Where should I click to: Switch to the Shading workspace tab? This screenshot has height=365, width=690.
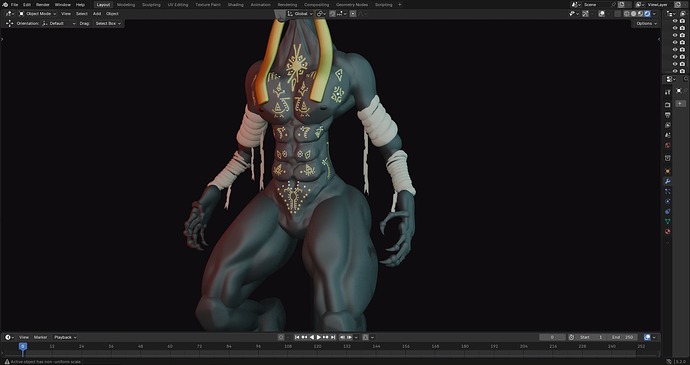[235, 4]
